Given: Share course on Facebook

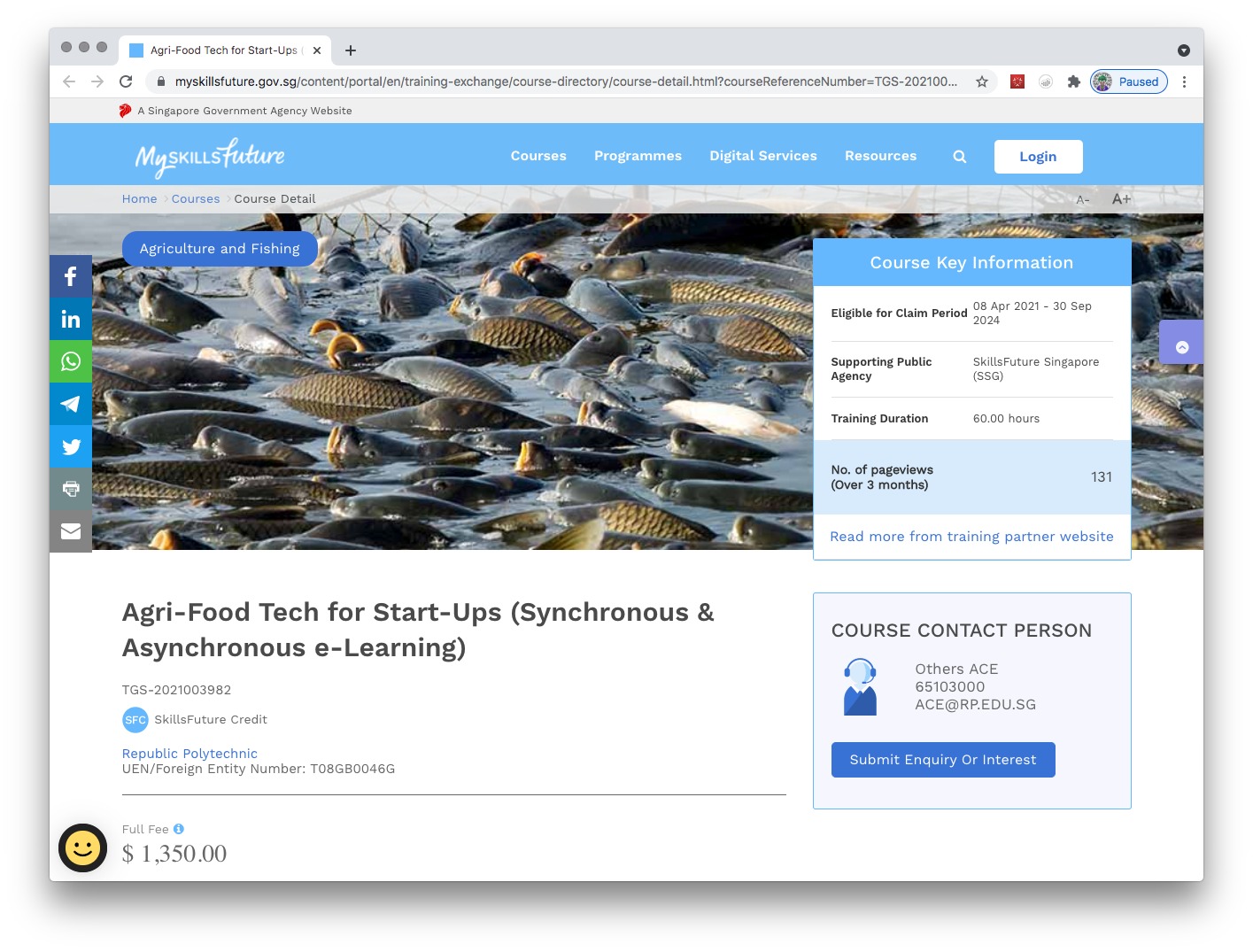Looking at the screenshot, I should tap(71, 276).
